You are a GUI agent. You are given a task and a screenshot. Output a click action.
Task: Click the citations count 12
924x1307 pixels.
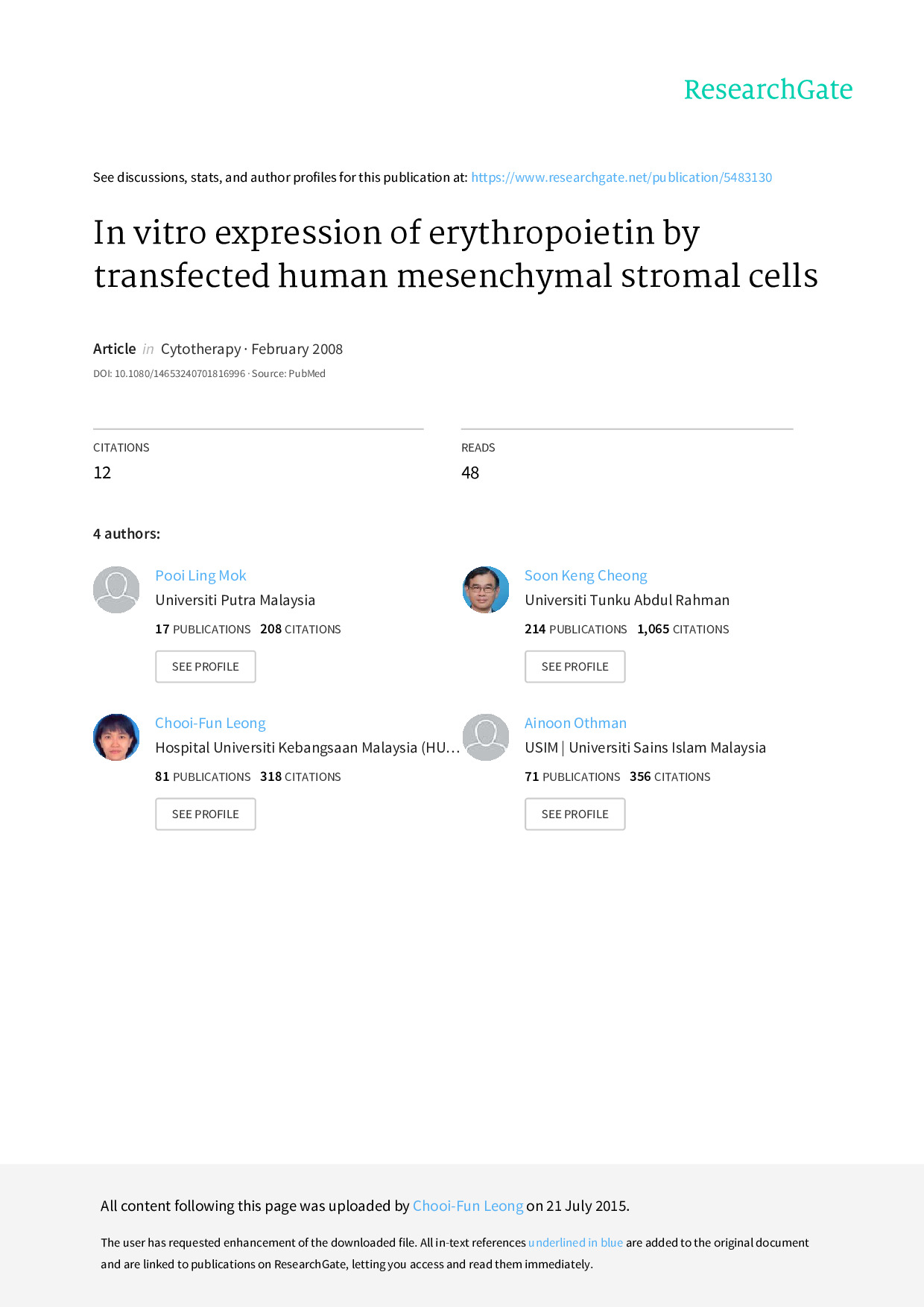click(x=102, y=472)
